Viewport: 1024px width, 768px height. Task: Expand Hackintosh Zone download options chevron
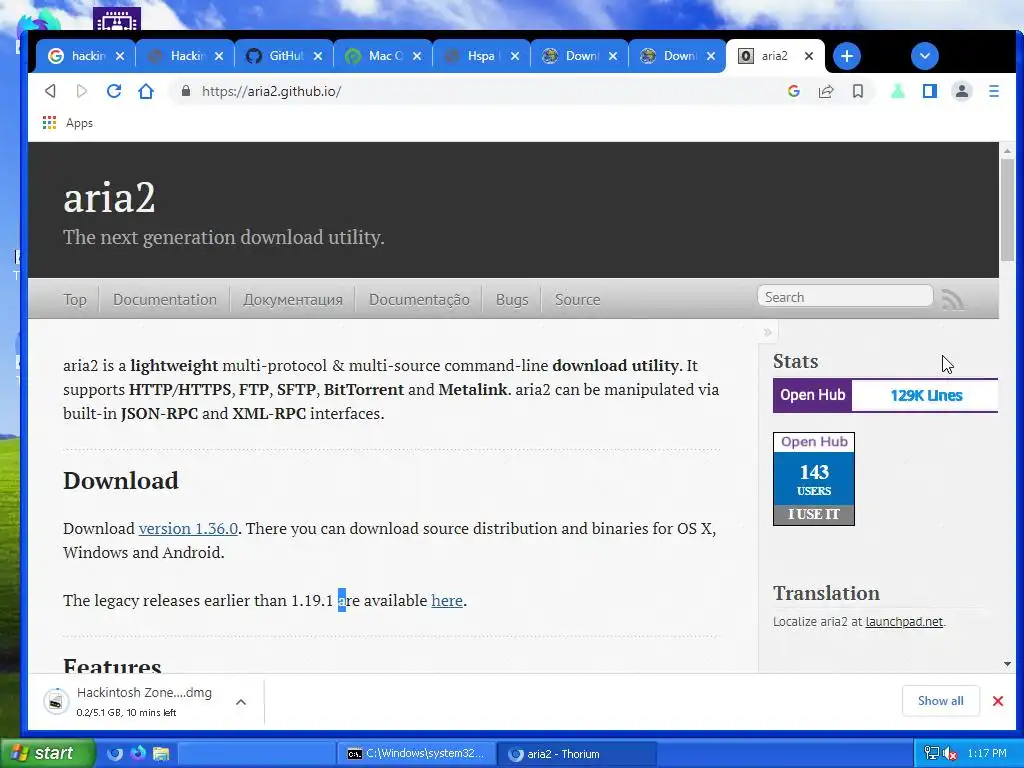[x=240, y=702]
